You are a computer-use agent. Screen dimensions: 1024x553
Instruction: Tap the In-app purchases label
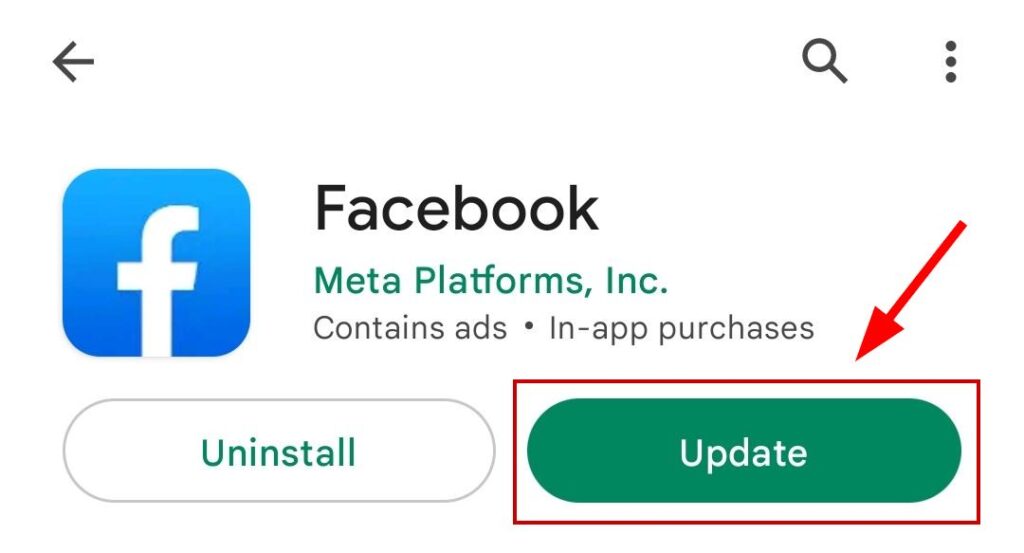click(x=681, y=328)
